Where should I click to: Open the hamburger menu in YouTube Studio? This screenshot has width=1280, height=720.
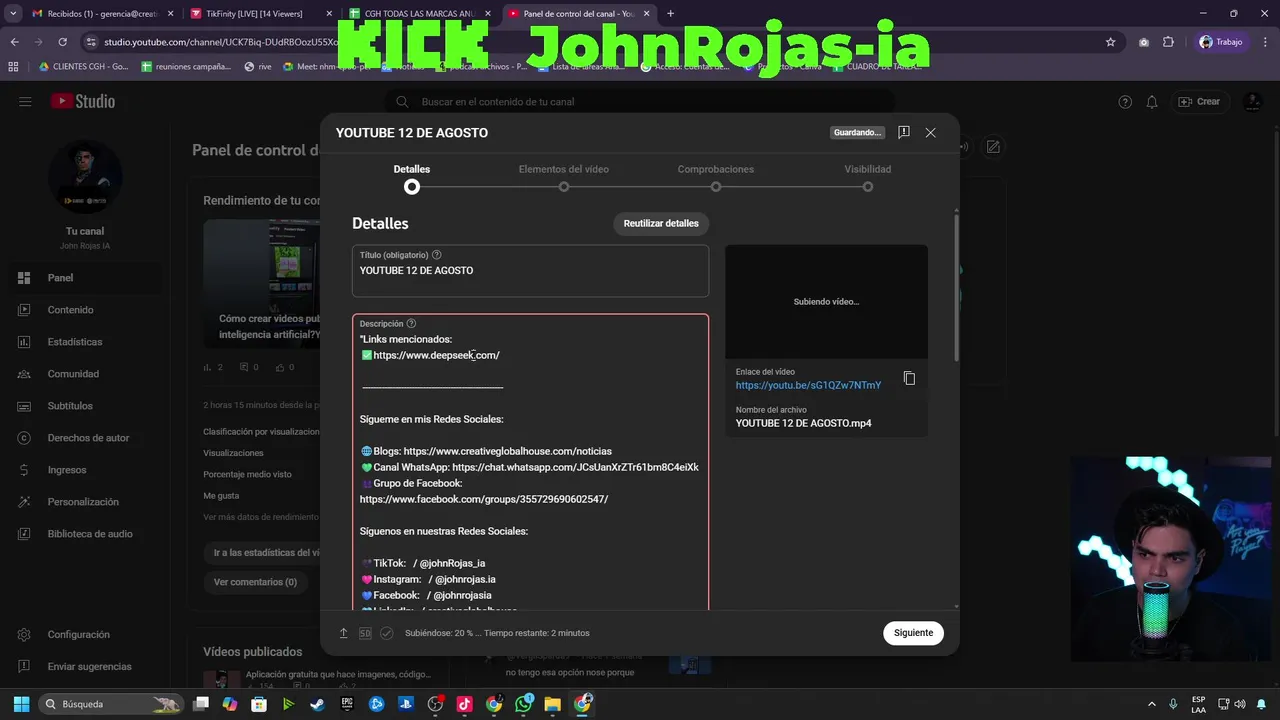coord(25,101)
